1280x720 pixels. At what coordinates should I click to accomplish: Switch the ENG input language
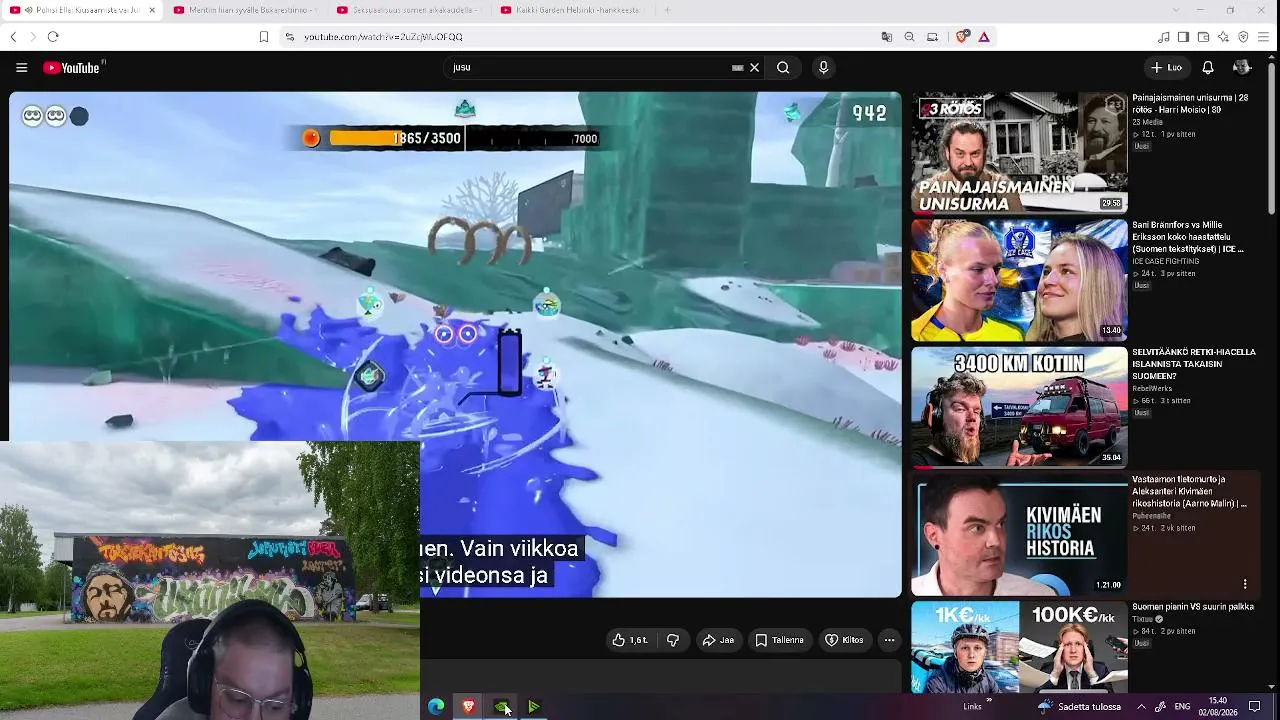click(1182, 707)
